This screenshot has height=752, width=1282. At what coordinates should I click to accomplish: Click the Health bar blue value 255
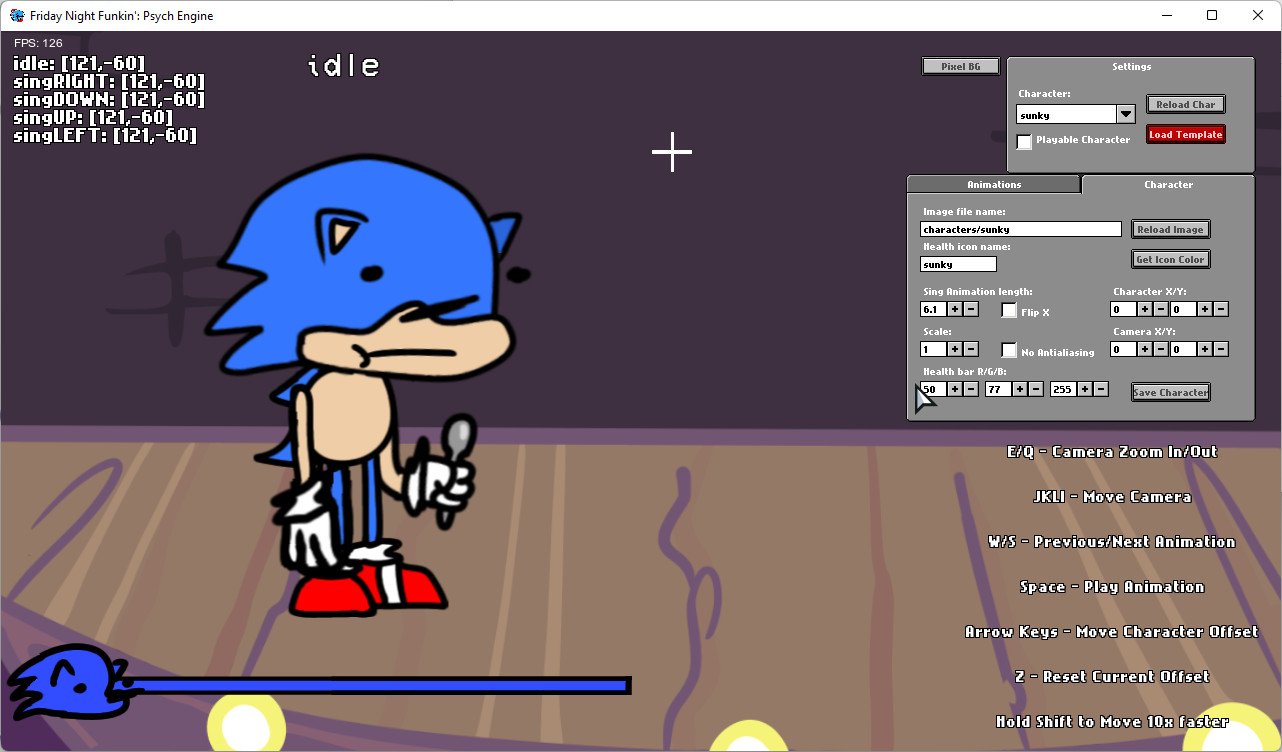tap(1063, 389)
